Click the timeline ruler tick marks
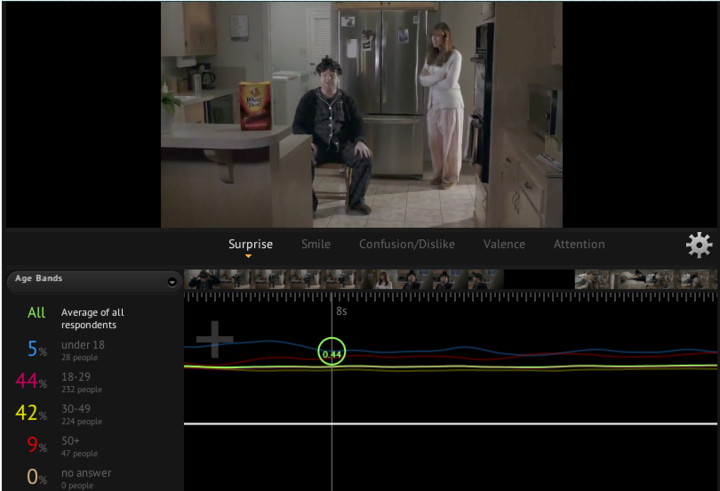This screenshot has width=720, height=491. coord(450,297)
